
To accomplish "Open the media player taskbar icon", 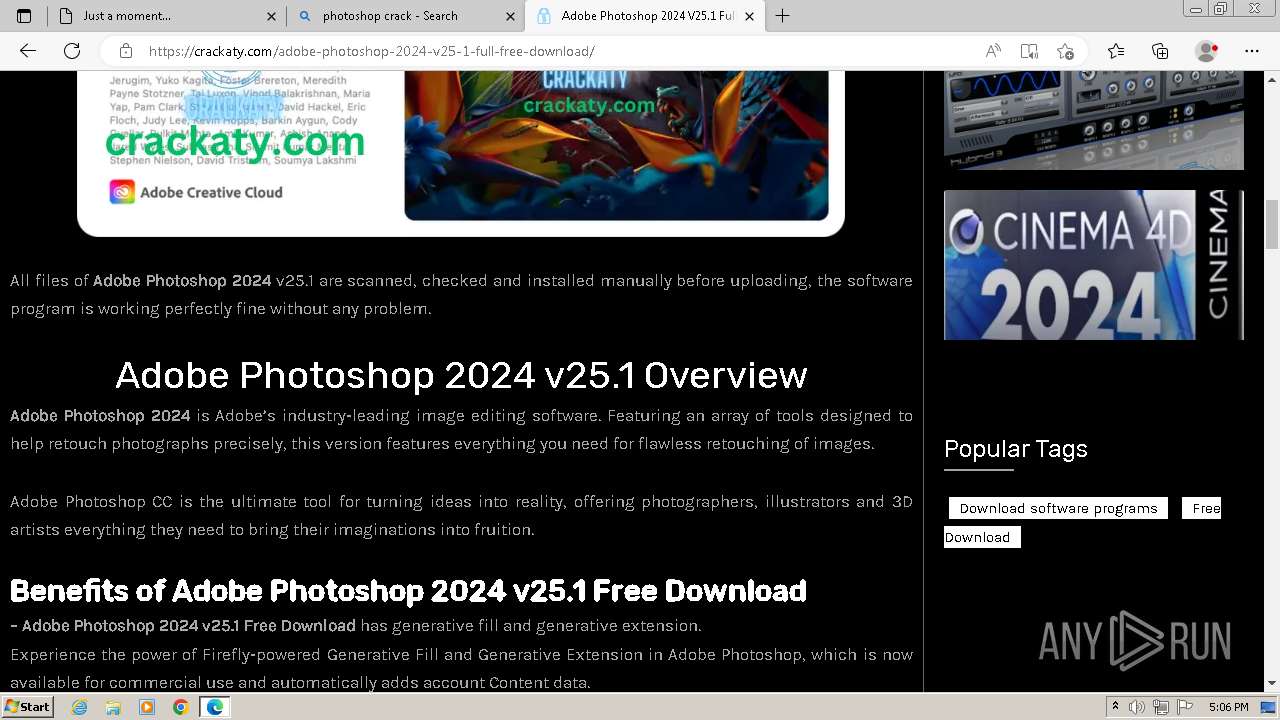I will point(147,707).
